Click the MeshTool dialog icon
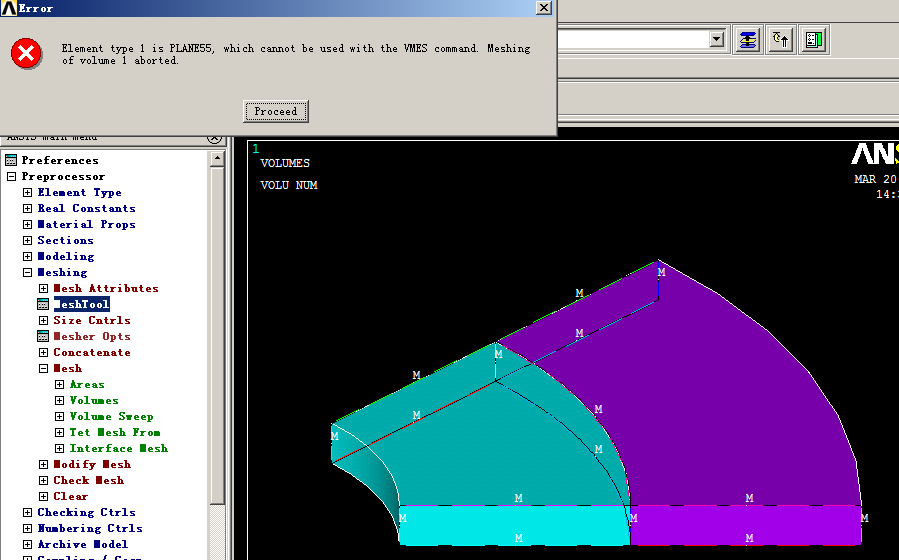This screenshot has height=560, width=899. (x=43, y=304)
